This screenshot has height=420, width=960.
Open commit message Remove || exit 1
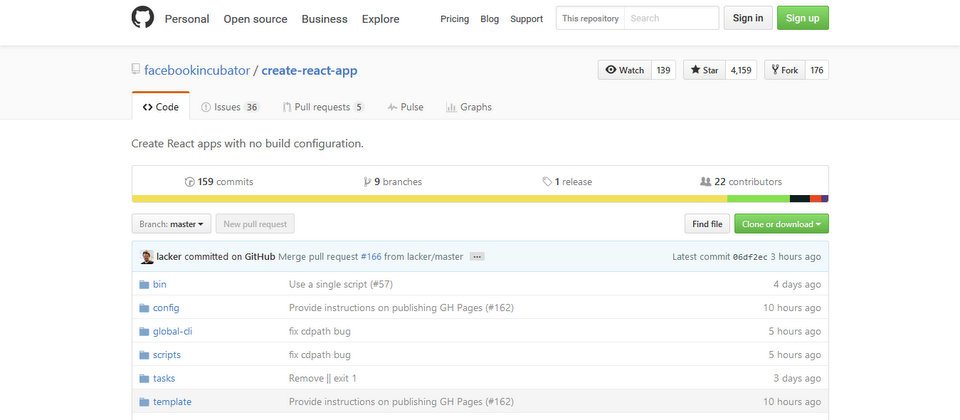pos(323,378)
